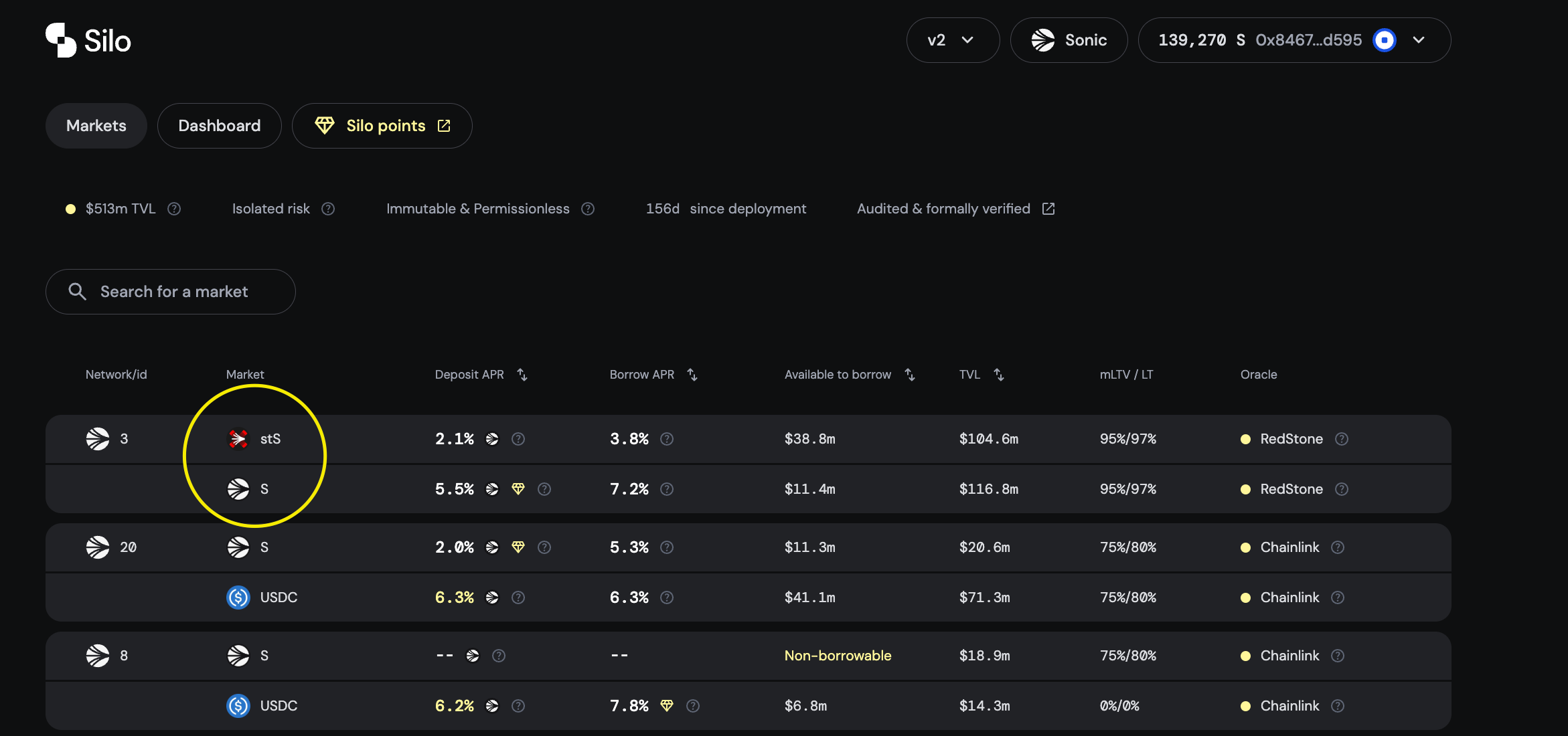Click help icon next to 6.3% deposit APR
Viewport: 1568px width, 736px height.
518,597
